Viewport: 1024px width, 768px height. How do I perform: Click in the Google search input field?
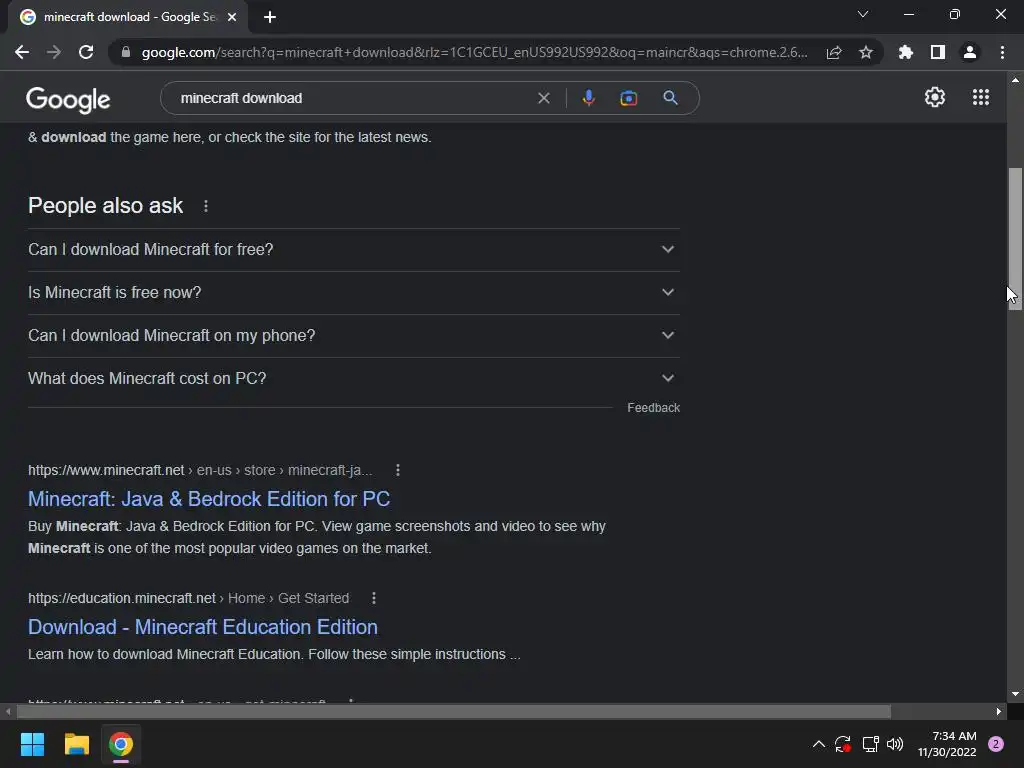pyautogui.click(x=353, y=98)
